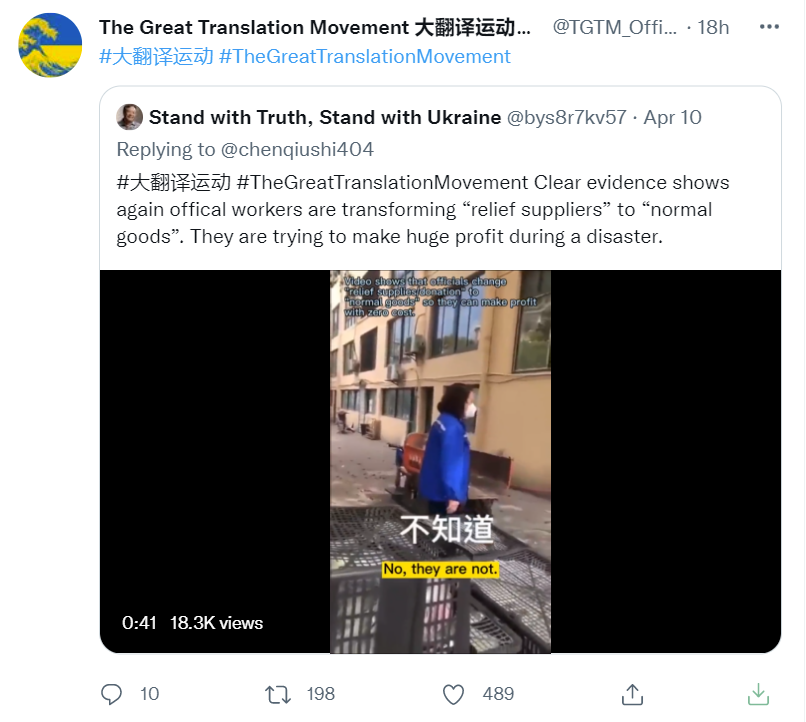
Task: View the 198 retweets count
Action: tap(321, 694)
